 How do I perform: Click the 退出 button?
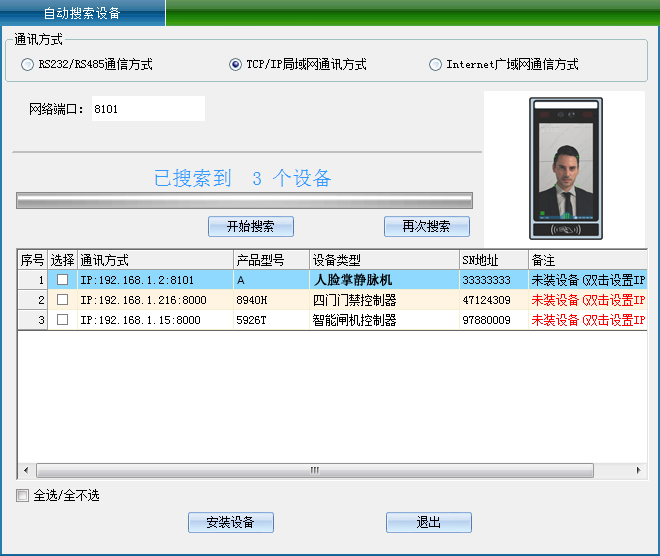[429, 522]
